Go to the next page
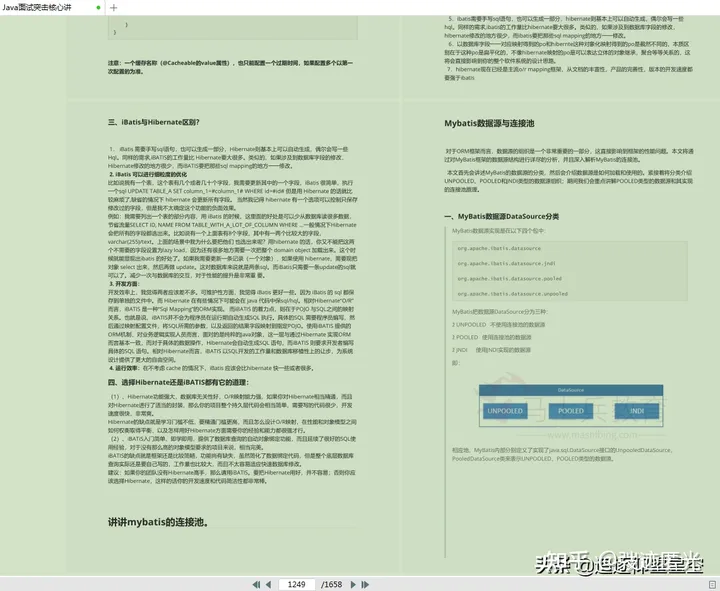Viewport: 720px width, 591px height. pos(353,585)
